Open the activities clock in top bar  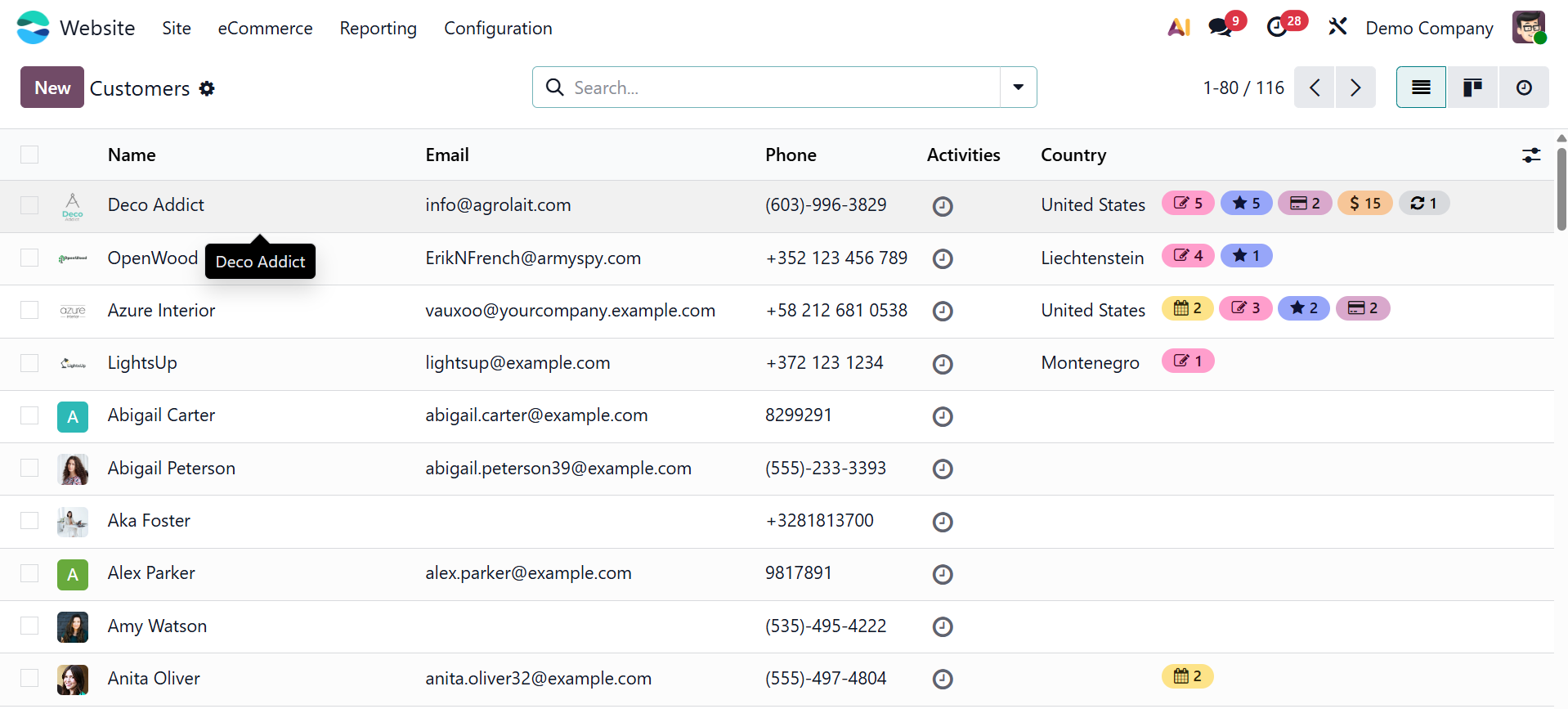1277,28
